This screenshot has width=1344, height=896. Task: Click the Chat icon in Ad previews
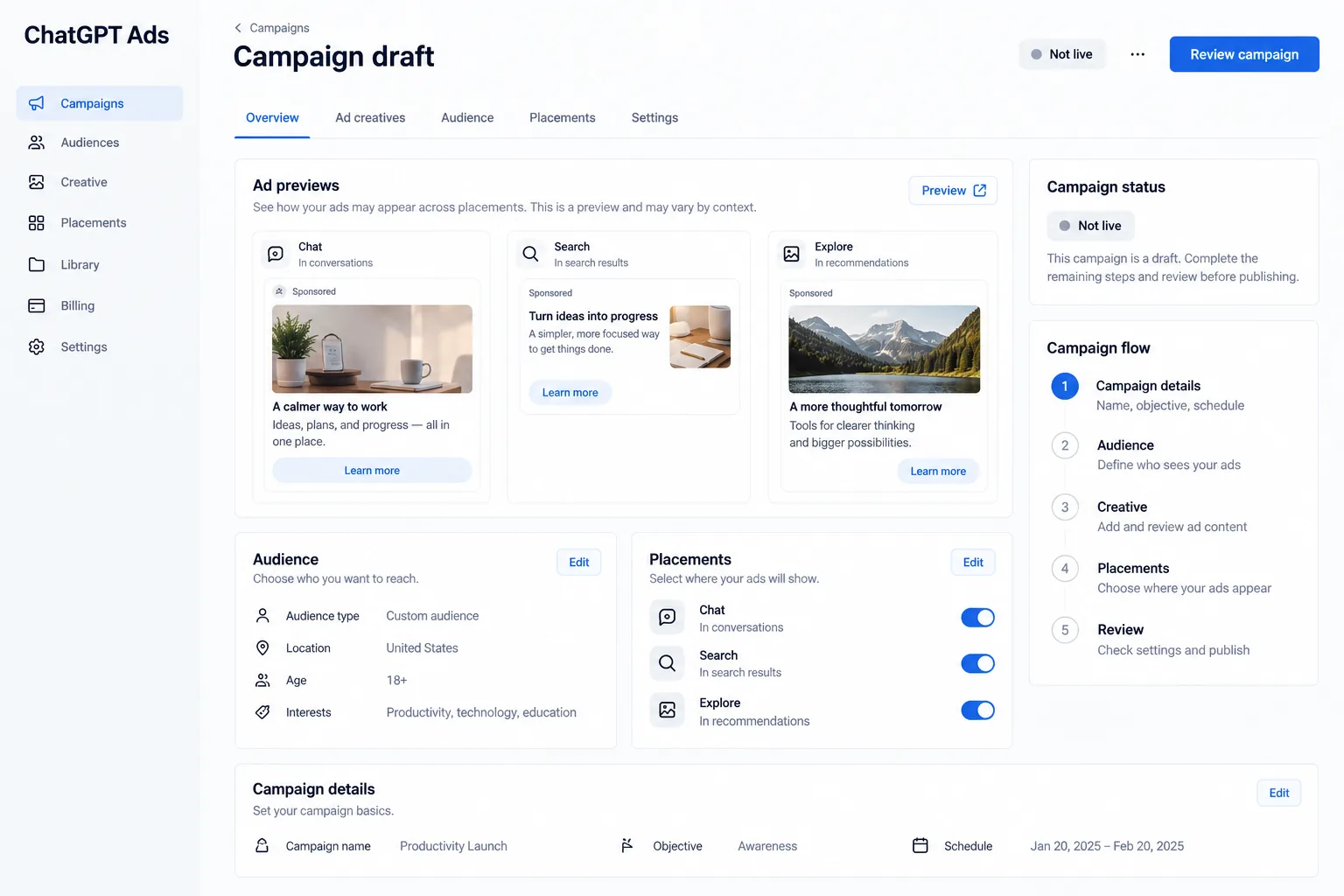(275, 254)
